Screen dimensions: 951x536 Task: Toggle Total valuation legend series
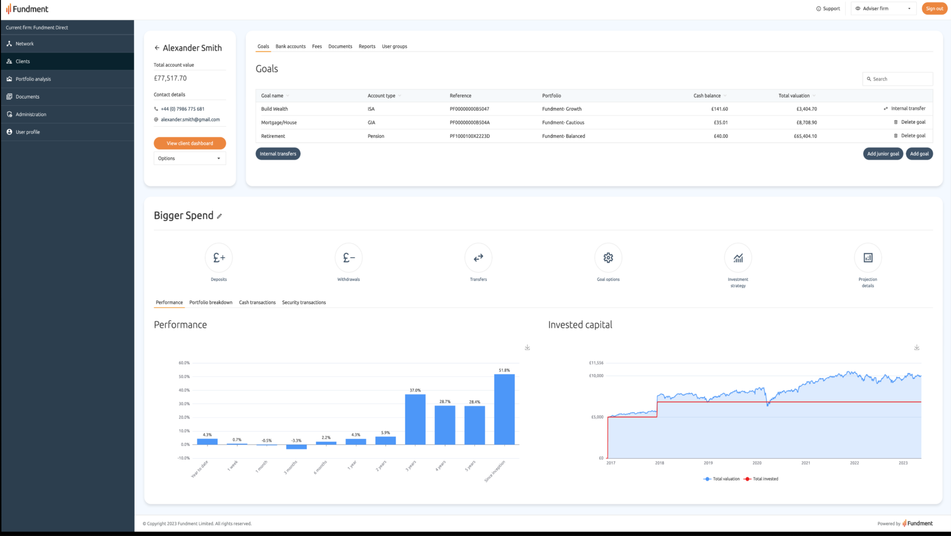click(x=722, y=479)
